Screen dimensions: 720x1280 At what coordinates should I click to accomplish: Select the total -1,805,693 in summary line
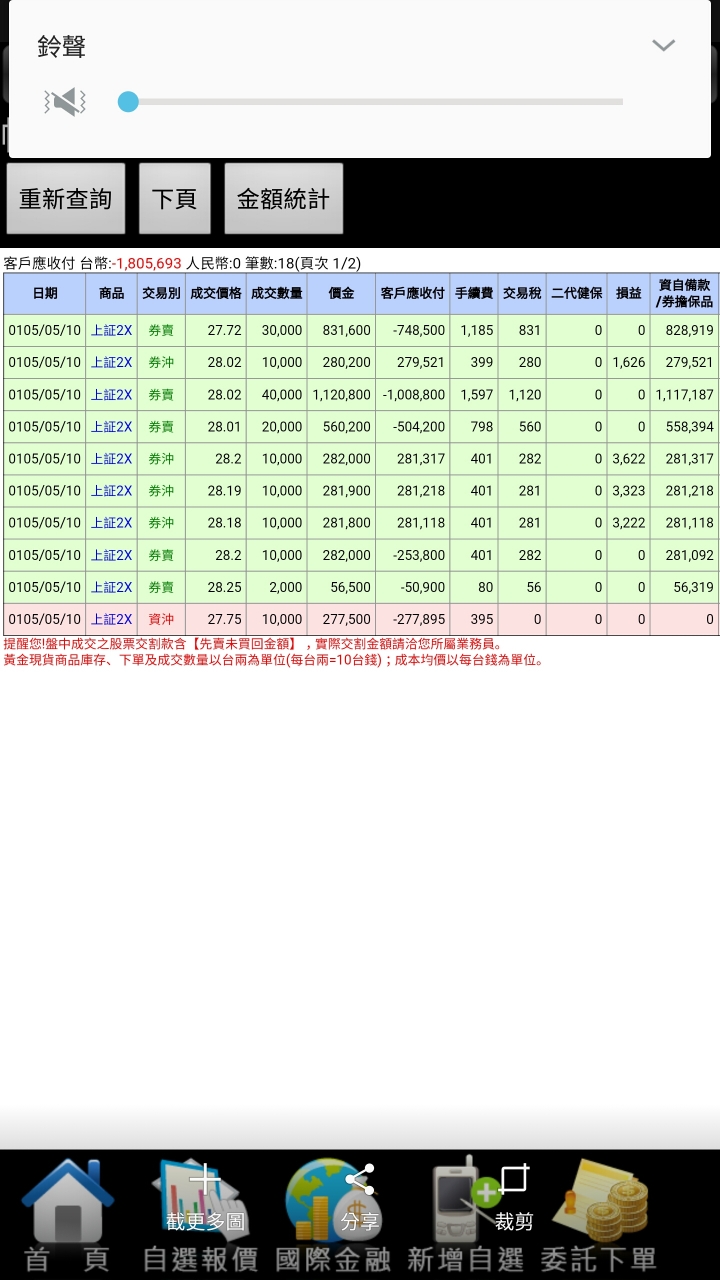147,263
